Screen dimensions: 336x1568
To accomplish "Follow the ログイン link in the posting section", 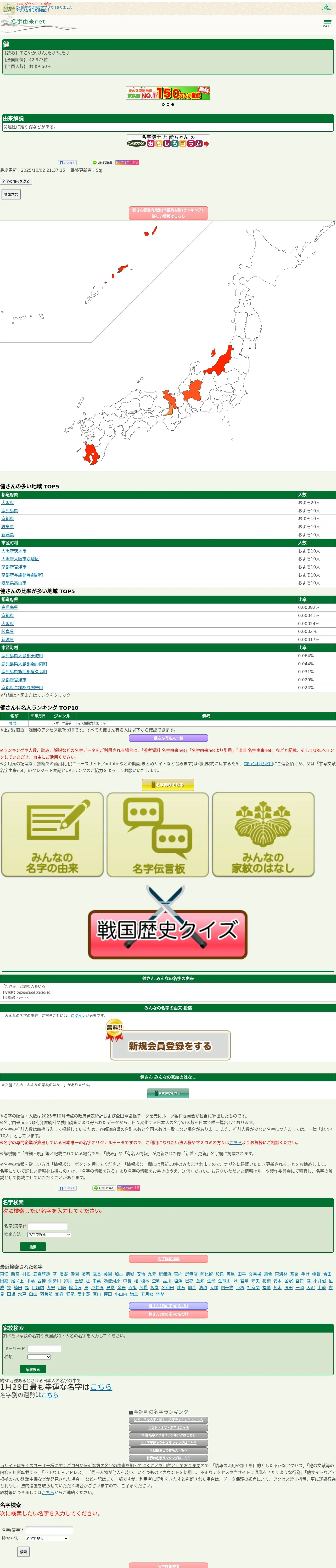I will 78,1016.
